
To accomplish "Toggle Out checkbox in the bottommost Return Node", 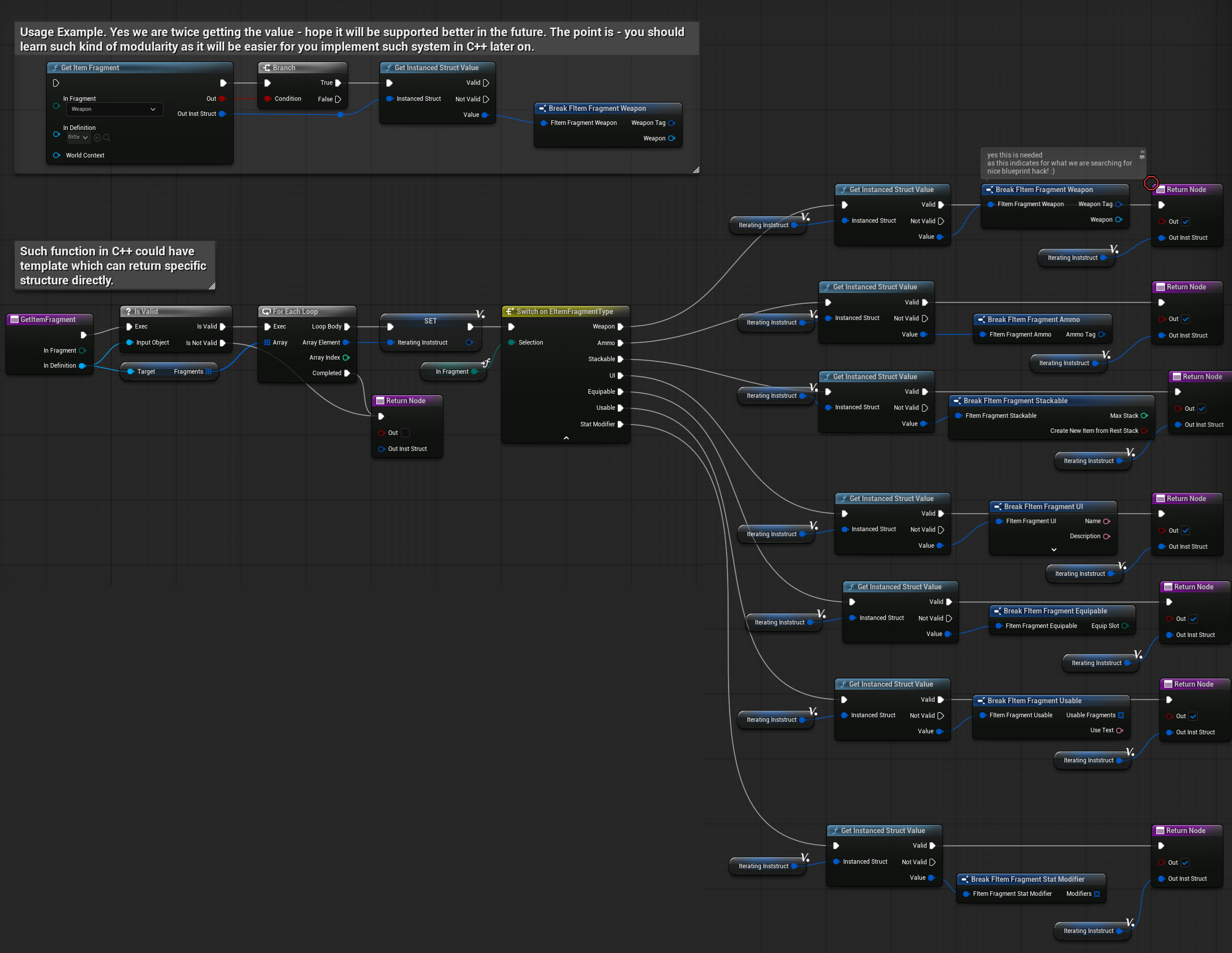I will [1185, 863].
